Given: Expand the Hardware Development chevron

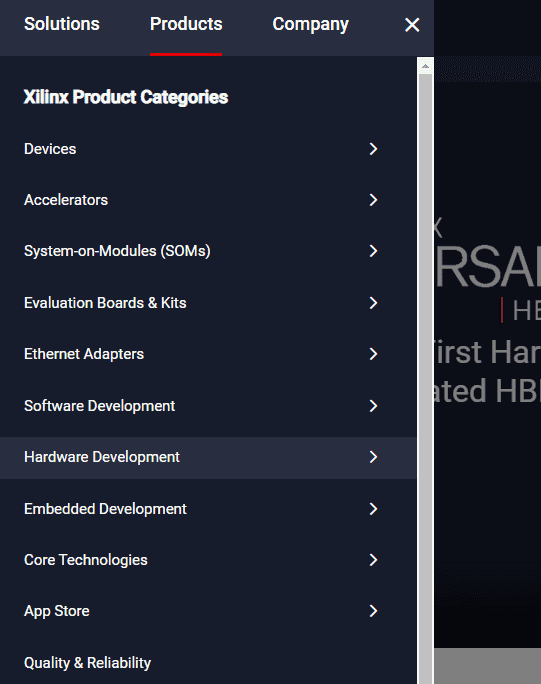Looking at the screenshot, I should [x=373, y=457].
